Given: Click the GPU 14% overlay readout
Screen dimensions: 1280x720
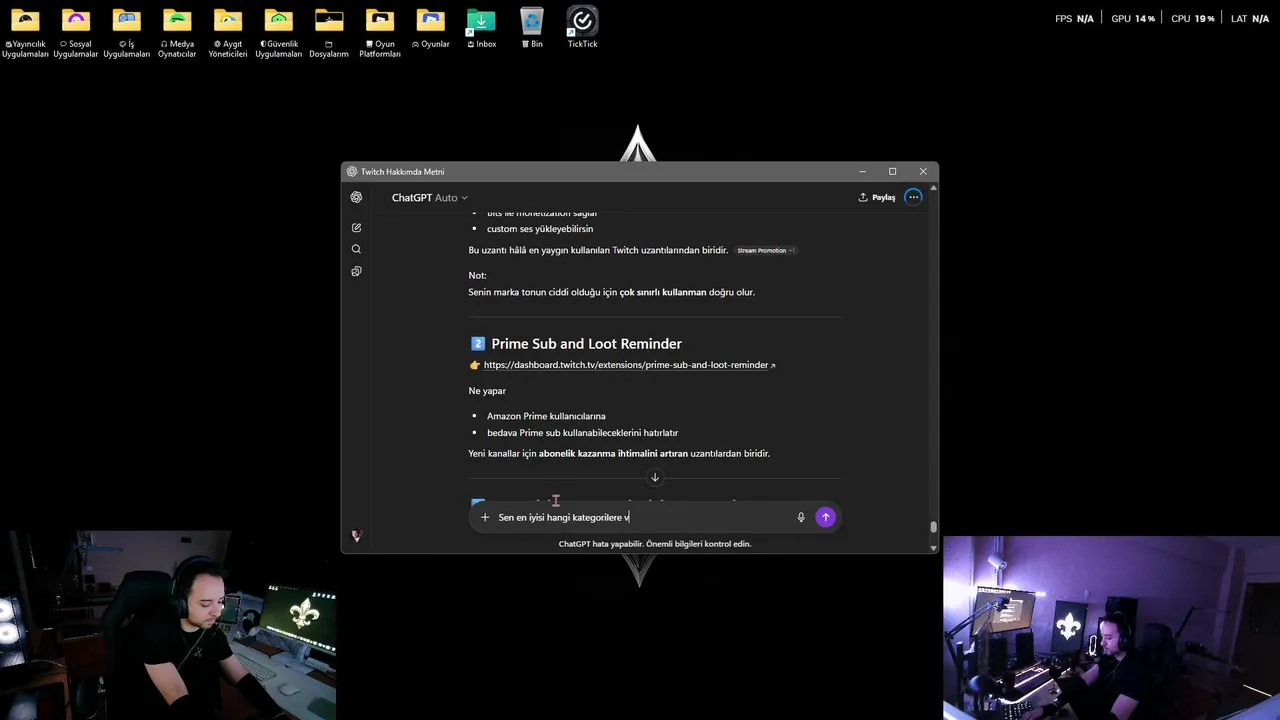Looking at the screenshot, I should pyautogui.click(x=1133, y=19).
